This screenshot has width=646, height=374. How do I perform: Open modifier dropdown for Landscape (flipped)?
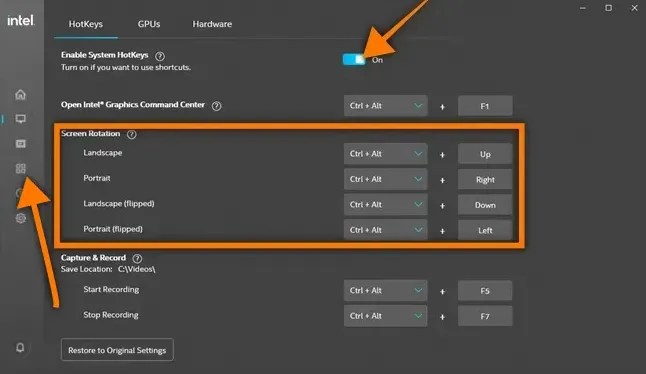click(x=386, y=205)
